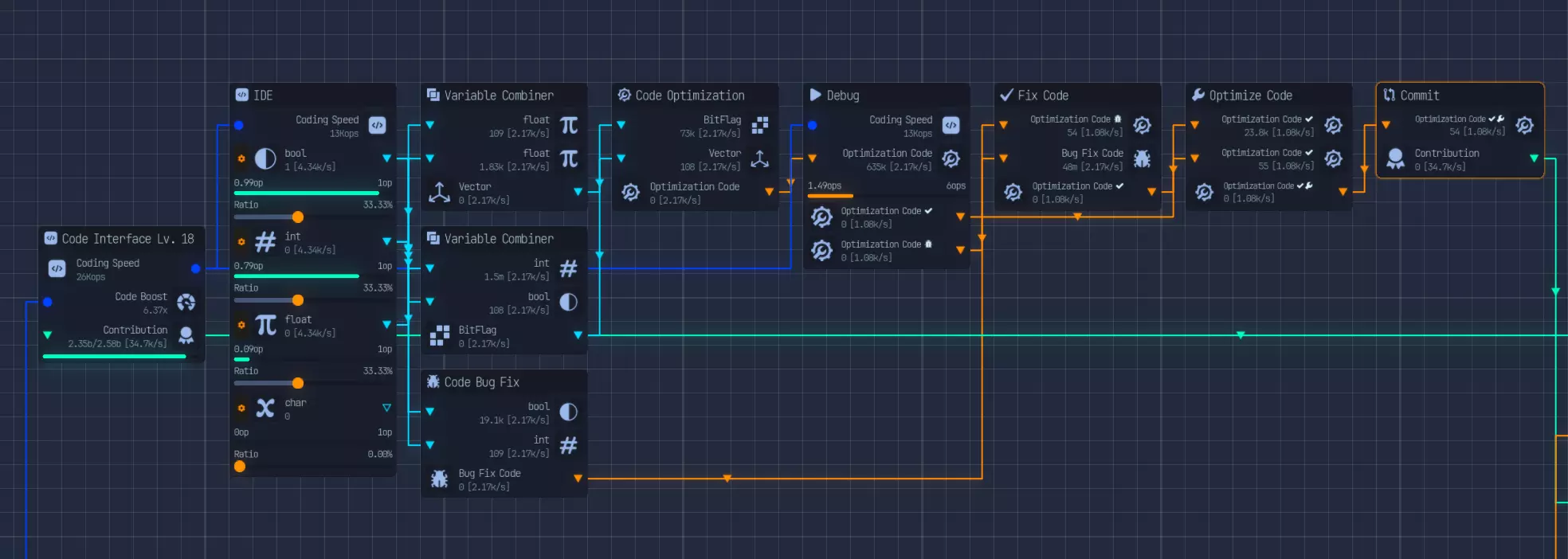Click the BitFlag icon in Code Optimization
The height and width of the screenshot is (559, 1568).
pyautogui.click(x=760, y=125)
